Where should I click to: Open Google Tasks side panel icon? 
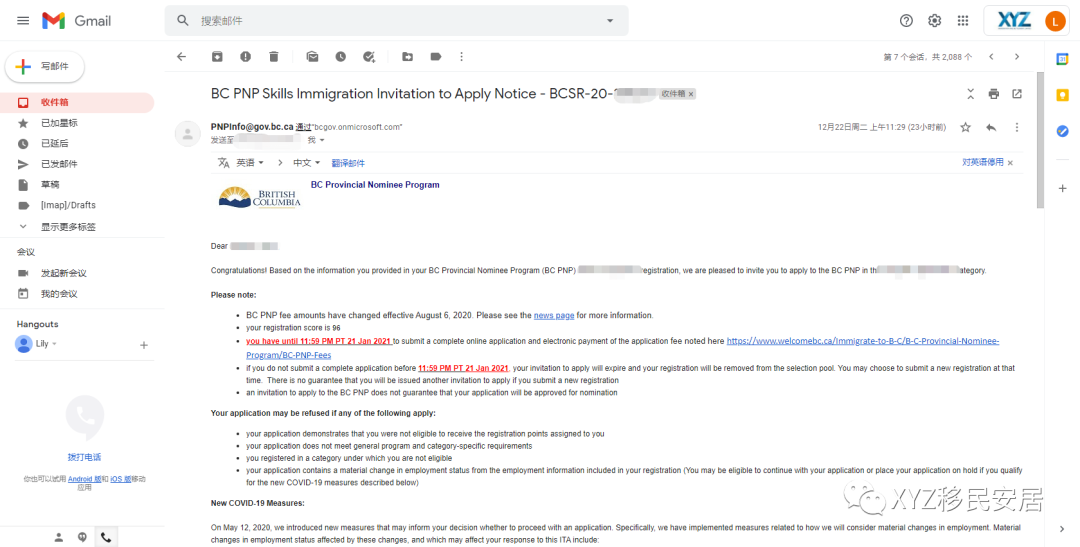point(1062,131)
